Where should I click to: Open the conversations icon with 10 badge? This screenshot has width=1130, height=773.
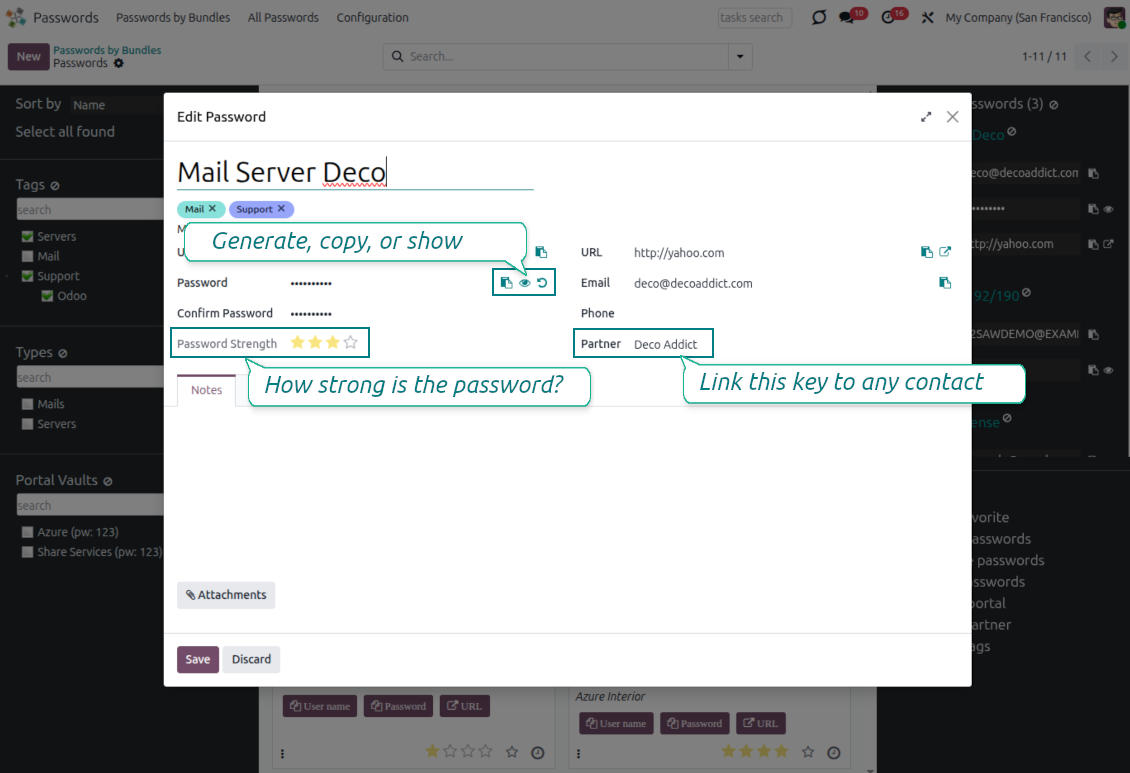pos(847,17)
